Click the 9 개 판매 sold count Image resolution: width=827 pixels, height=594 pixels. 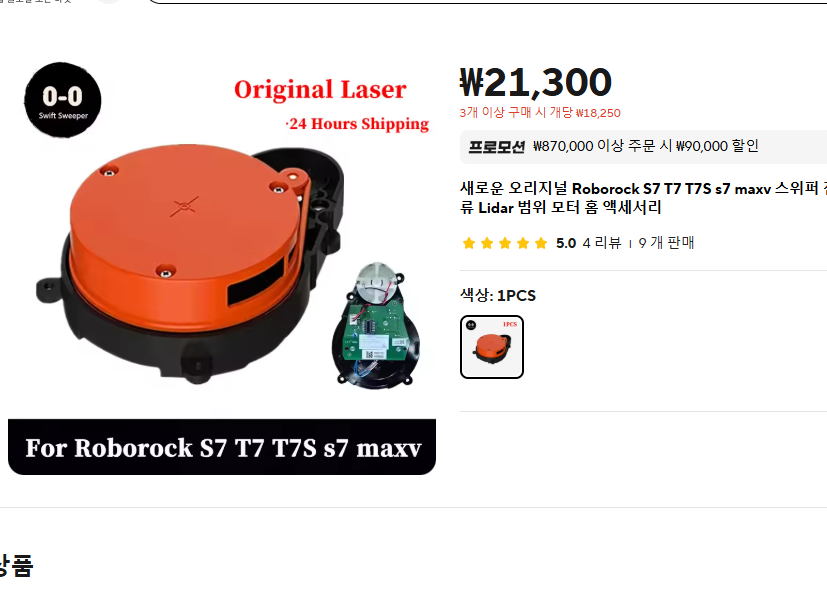point(666,243)
